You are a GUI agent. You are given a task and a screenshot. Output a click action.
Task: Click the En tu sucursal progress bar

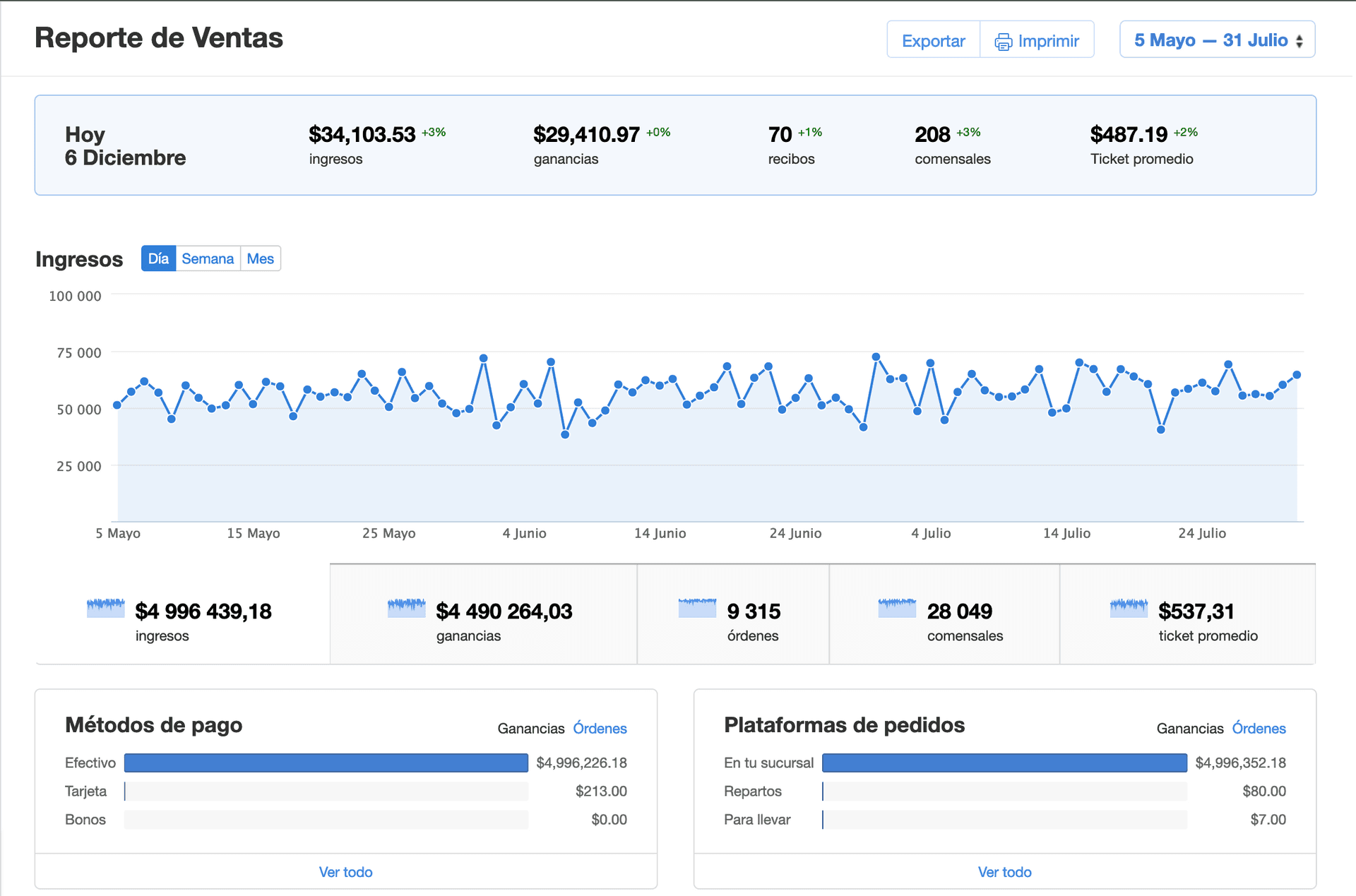(1004, 763)
